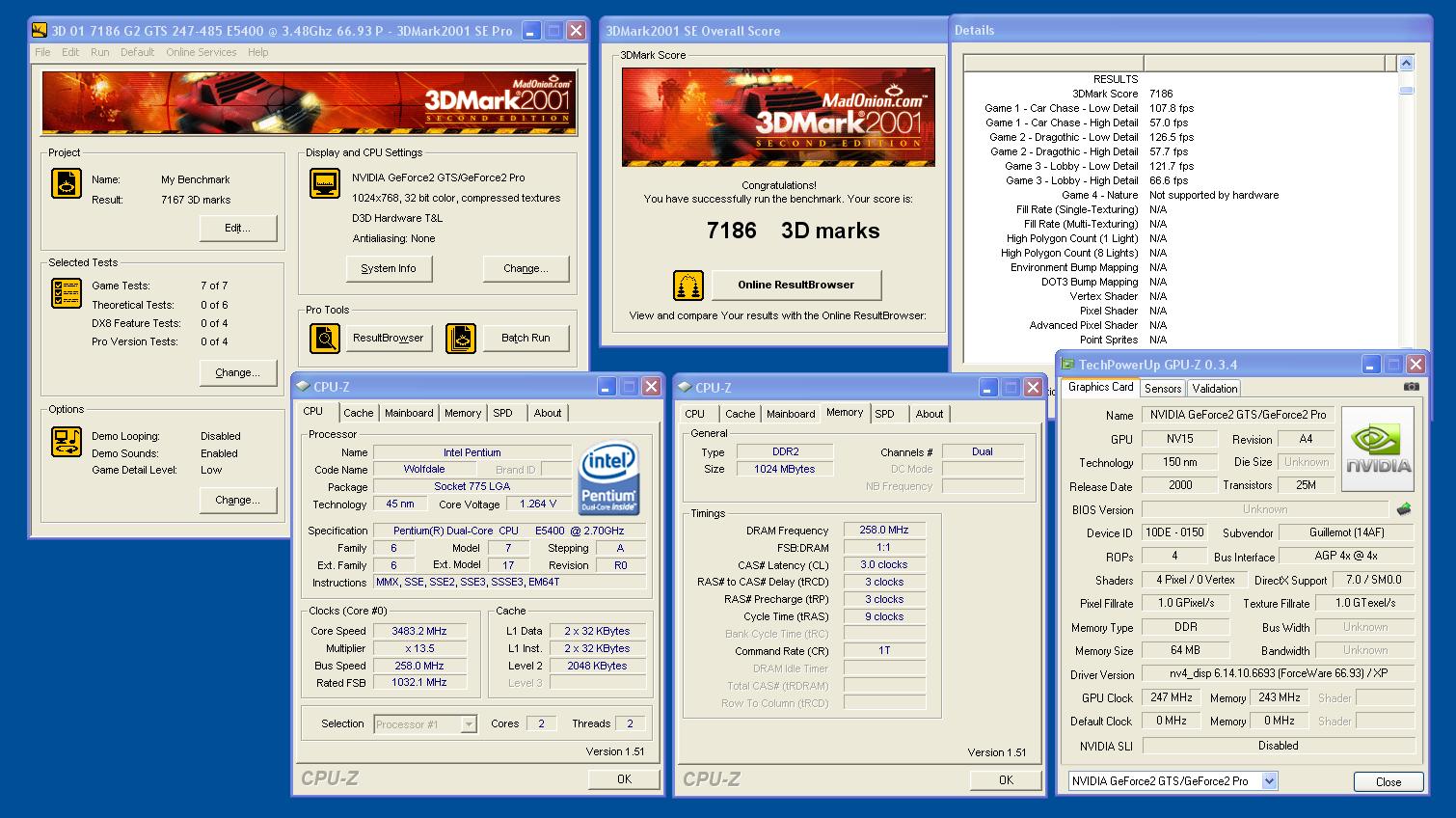Image resolution: width=1456 pixels, height=818 pixels.
Task: Open Mainboard tab in left CPU-Z window
Action: [x=409, y=413]
